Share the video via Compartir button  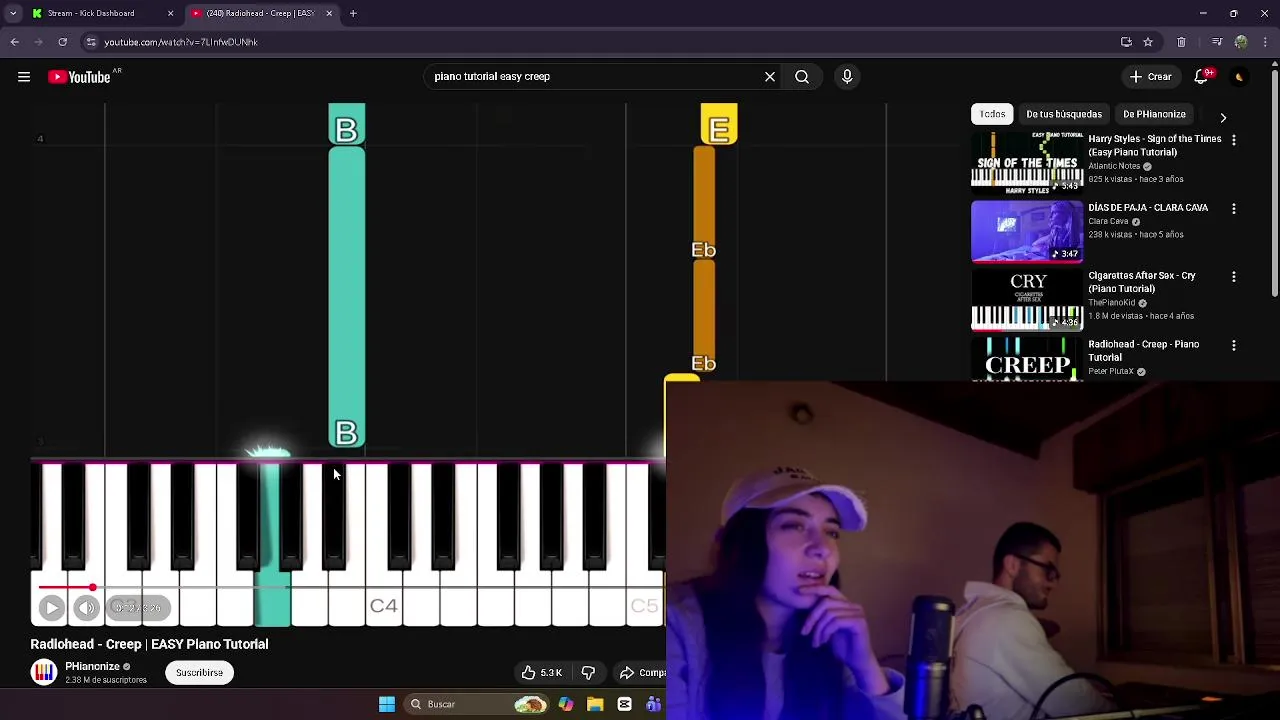click(x=641, y=673)
